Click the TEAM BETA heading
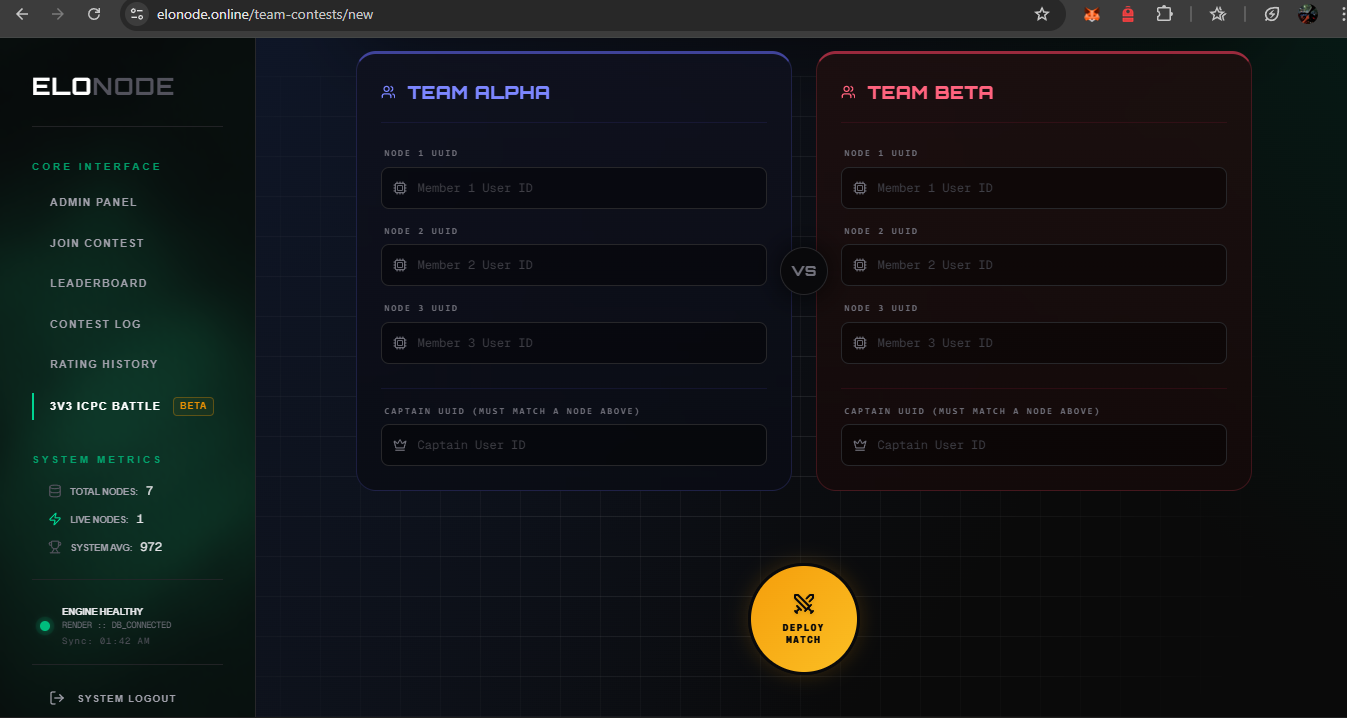This screenshot has width=1347, height=718. coord(931,92)
